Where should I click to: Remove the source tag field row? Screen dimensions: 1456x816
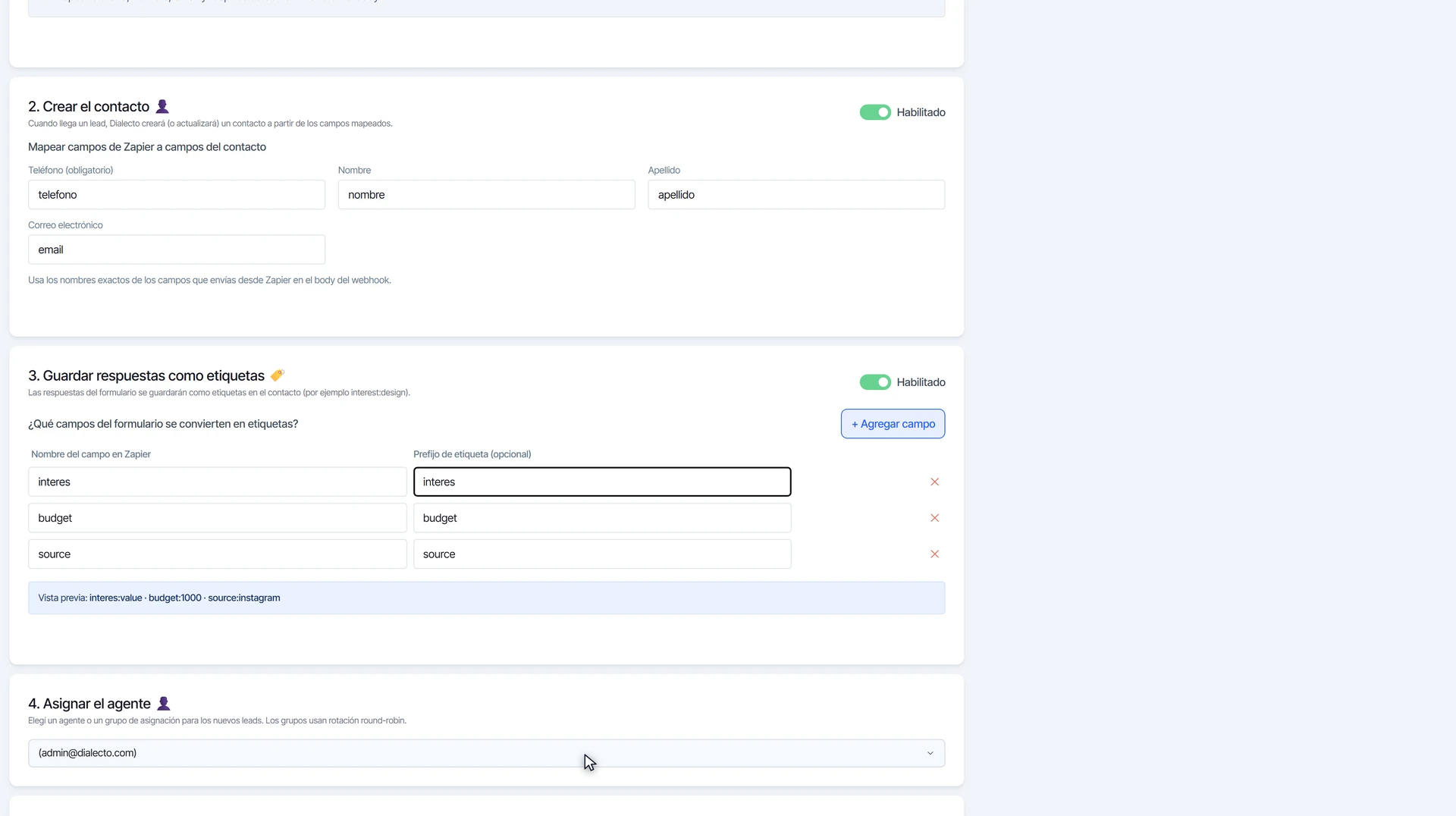(x=934, y=554)
